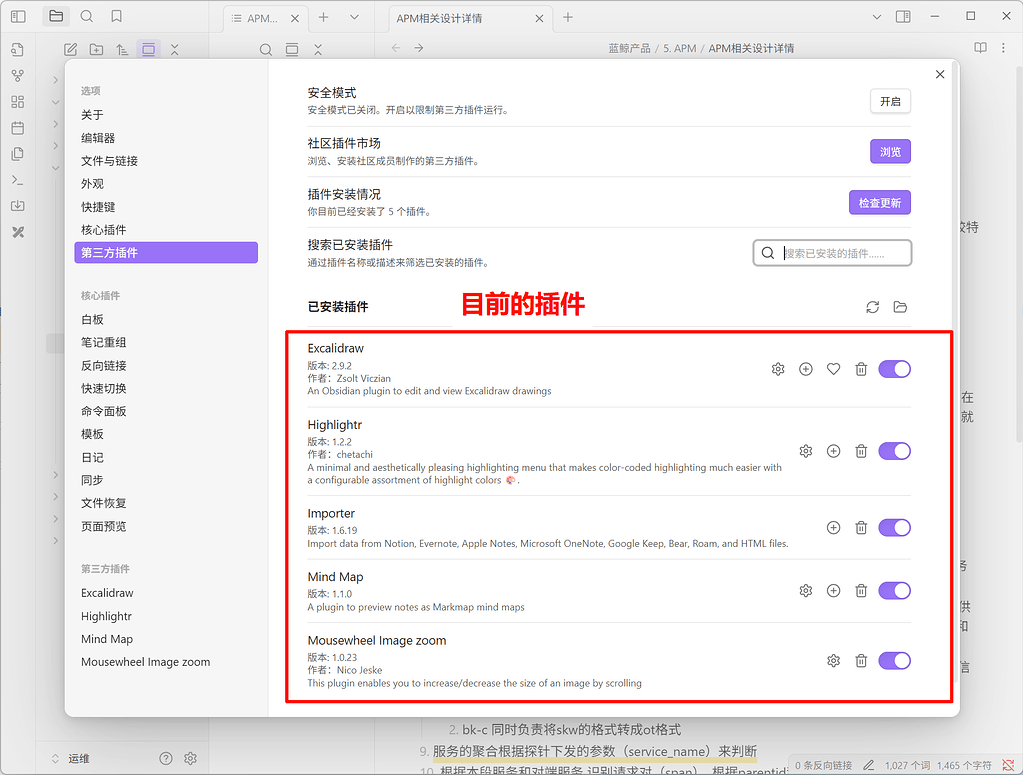Click 检查更新 button
The image size is (1023, 775).
pyautogui.click(x=879, y=203)
